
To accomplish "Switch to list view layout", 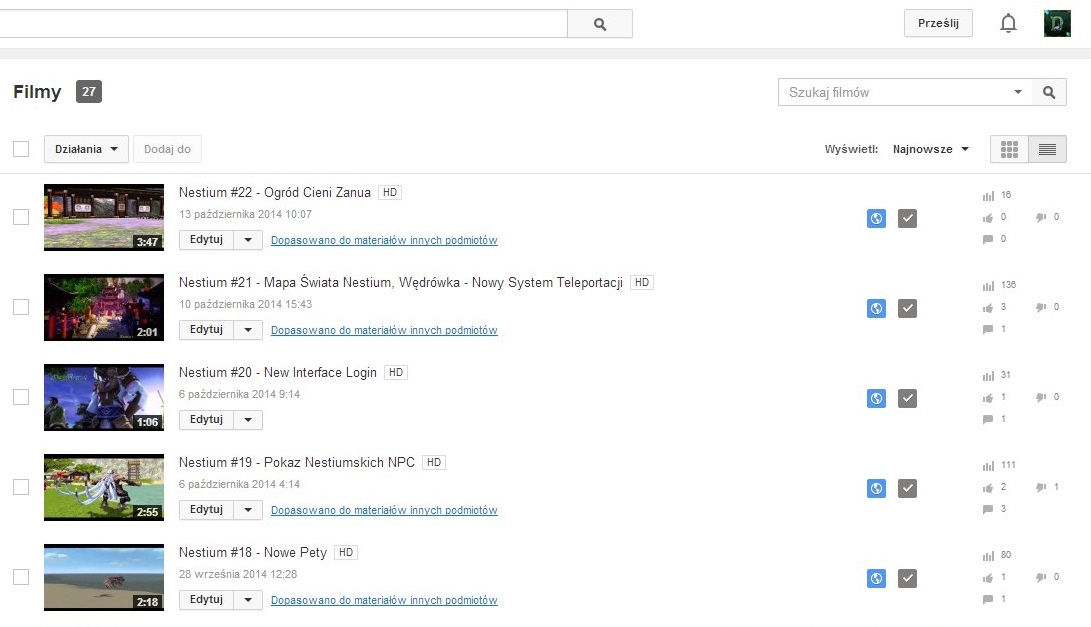I will click(x=1047, y=149).
